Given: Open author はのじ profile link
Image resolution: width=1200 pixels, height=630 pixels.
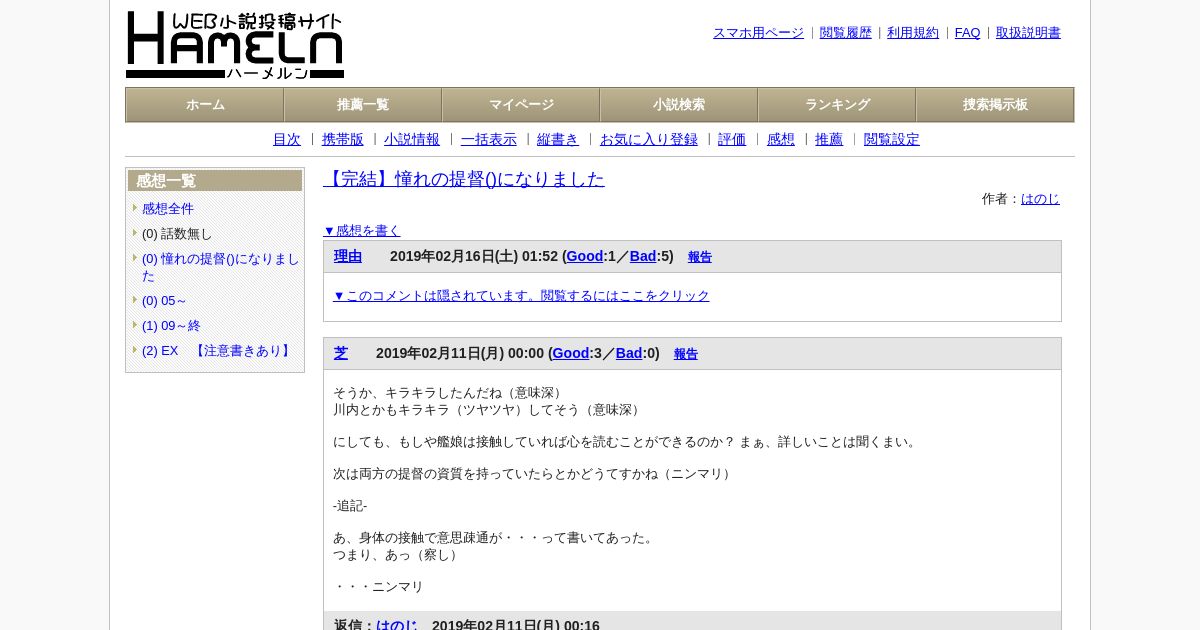Looking at the screenshot, I should tap(1040, 199).
